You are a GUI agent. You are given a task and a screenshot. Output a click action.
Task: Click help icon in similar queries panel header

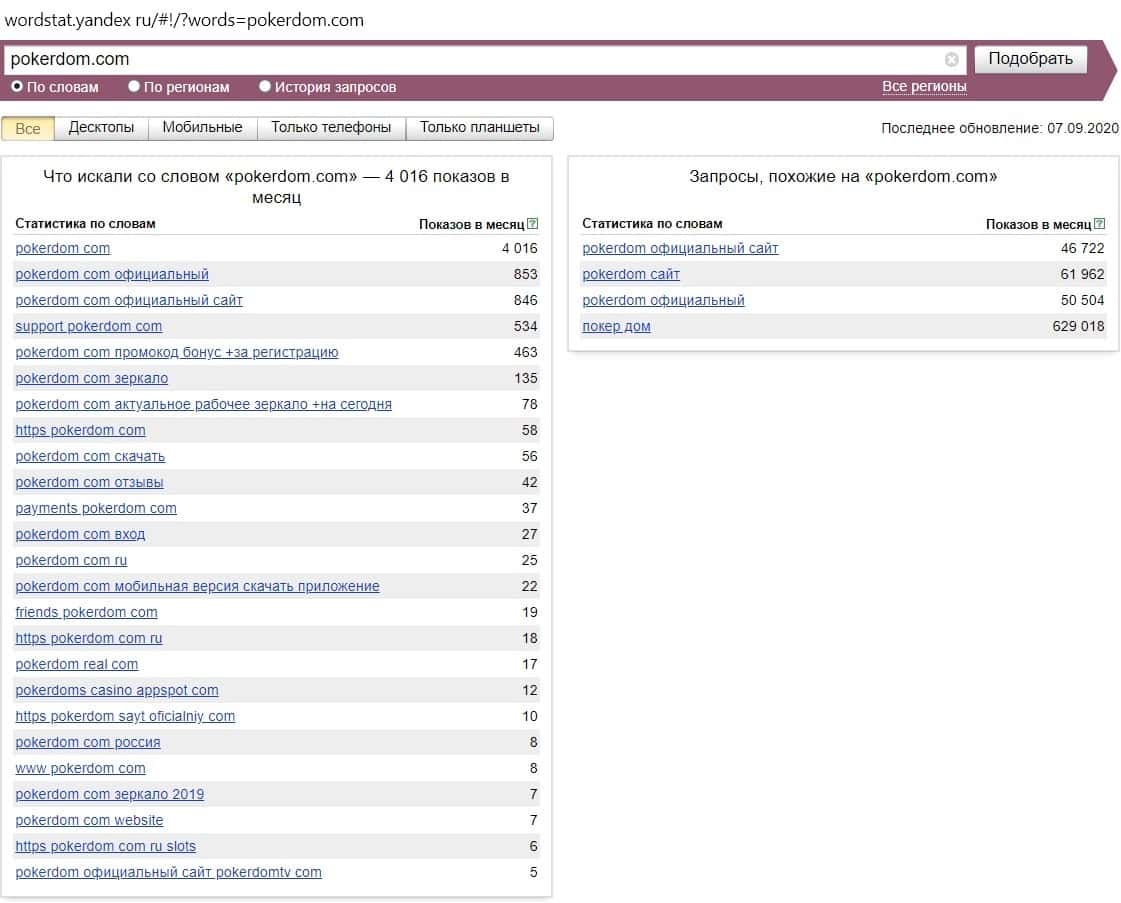(x=1100, y=224)
